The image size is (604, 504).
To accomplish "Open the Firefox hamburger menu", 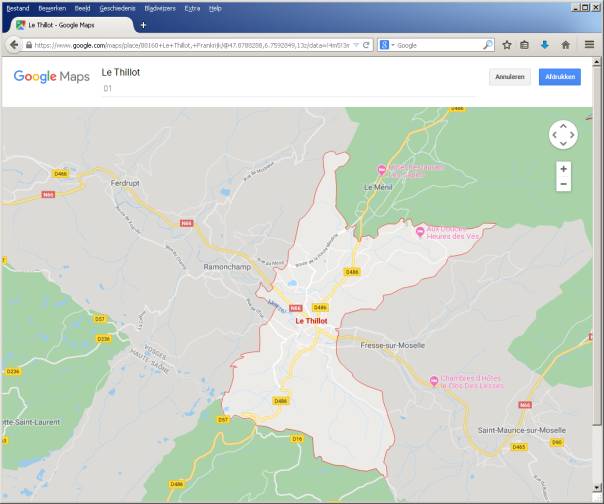I will [x=589, y=45].
